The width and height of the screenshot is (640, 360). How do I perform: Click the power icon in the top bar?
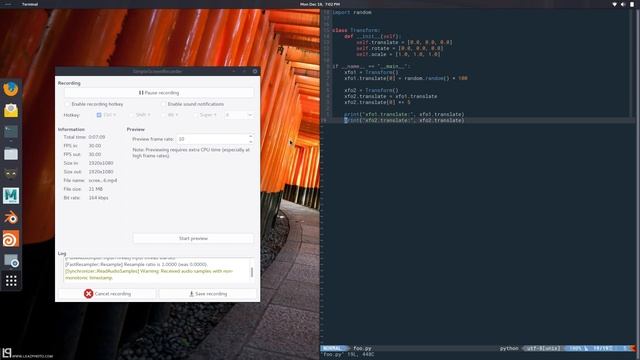pos(632,4)
